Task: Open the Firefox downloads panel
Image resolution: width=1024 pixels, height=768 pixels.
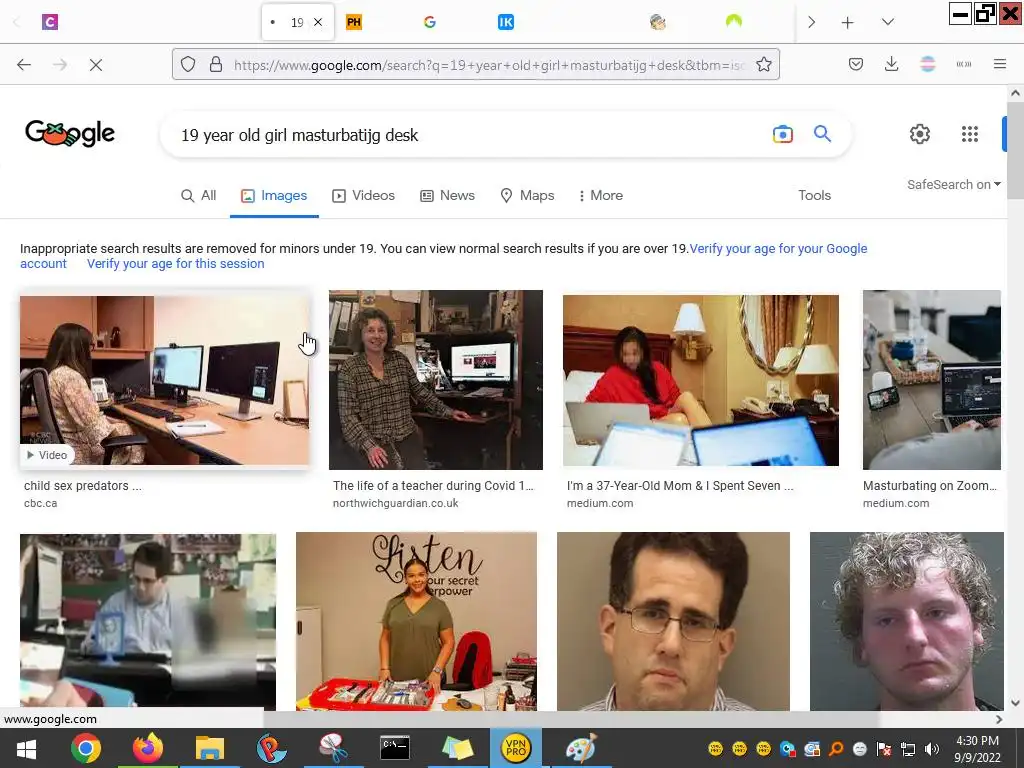Action: [891, 65]
